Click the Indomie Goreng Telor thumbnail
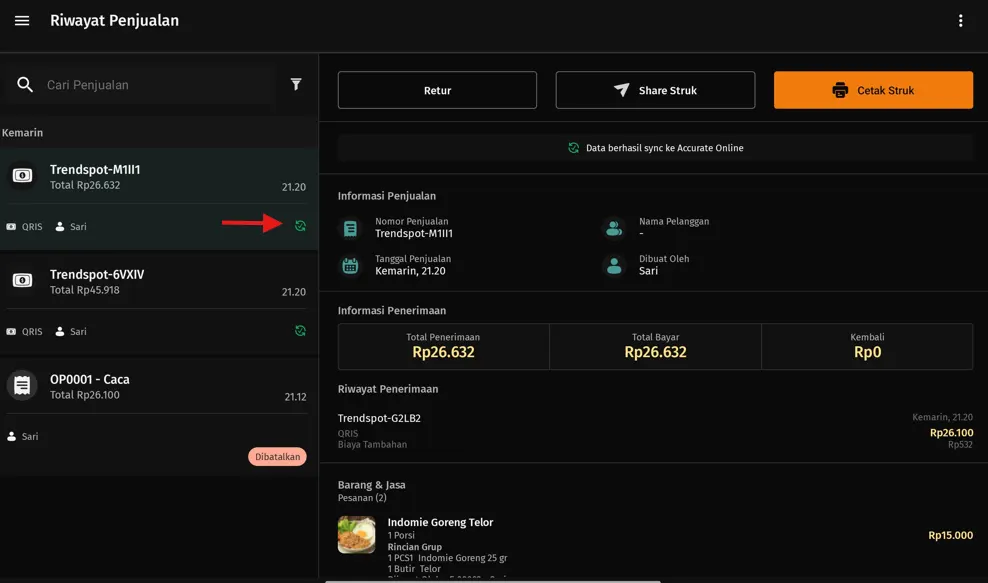 [x=357, y=535]
